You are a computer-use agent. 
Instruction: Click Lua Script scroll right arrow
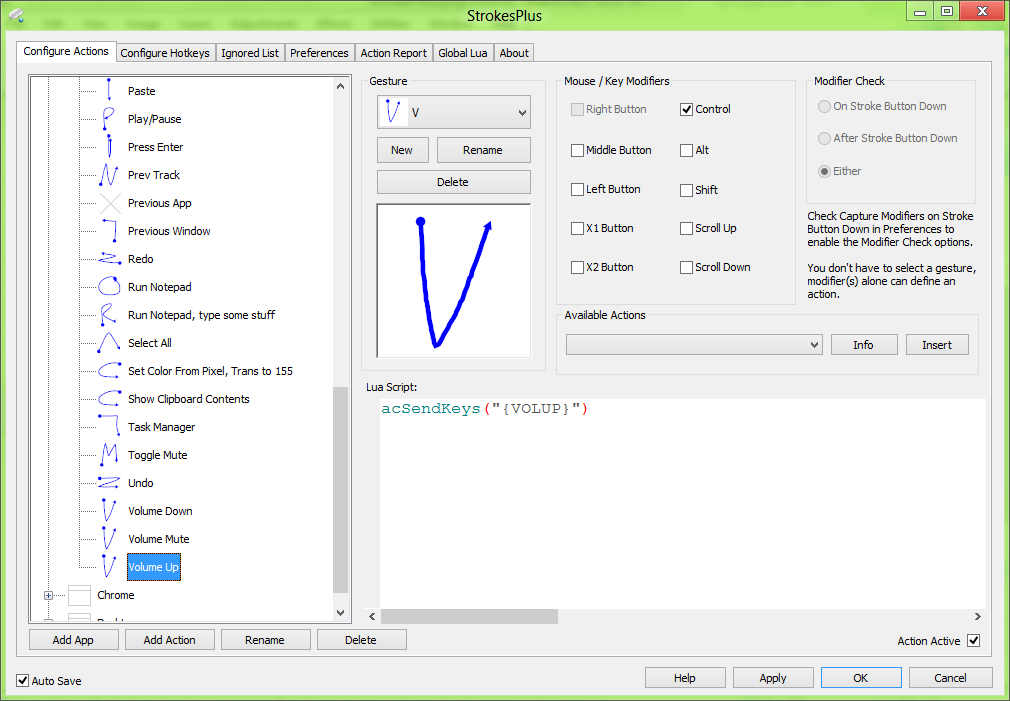pyautogui.click(x=978, y=617)
